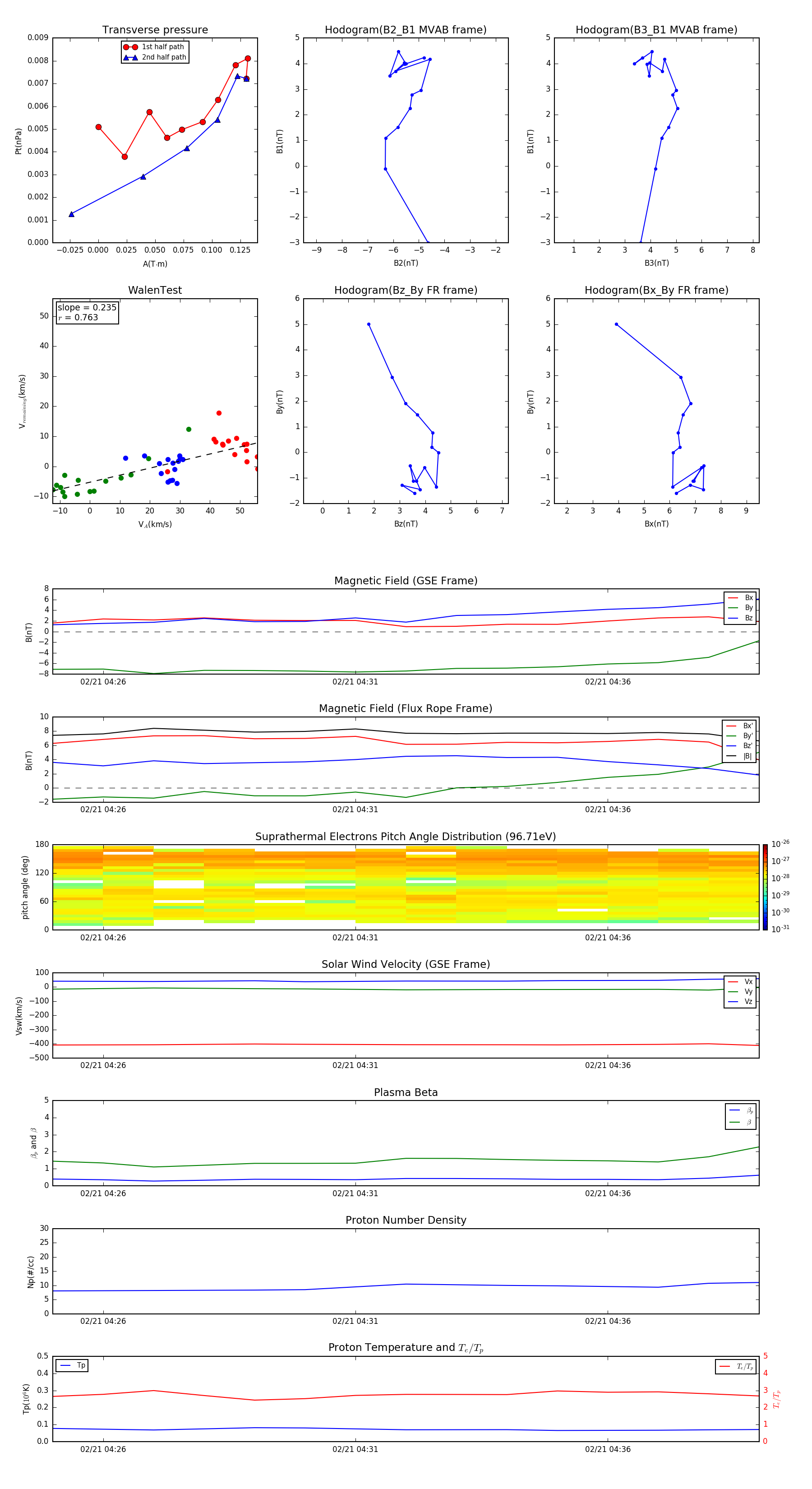Click the 'Hodogram(B3_B1 MVAB frame)' title
Screen dimensions: 812x1489
(x=656, y=30)
